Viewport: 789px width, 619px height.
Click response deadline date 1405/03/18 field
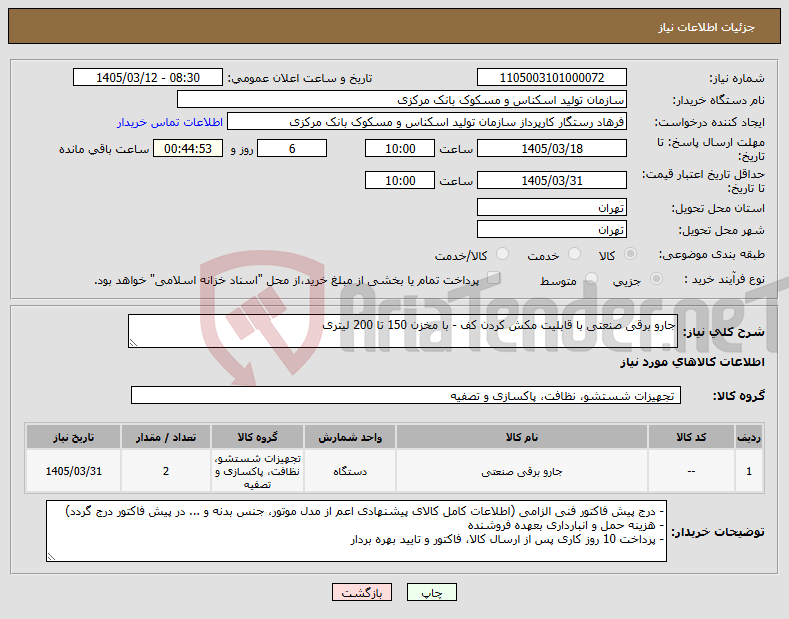coord(551,148)
